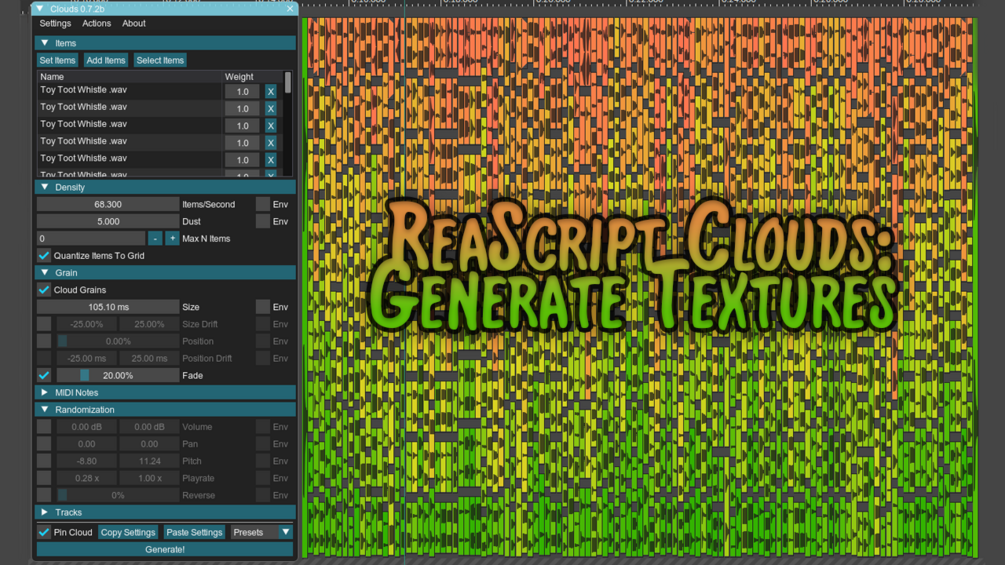Expand the MIDI Notes section

44,392
